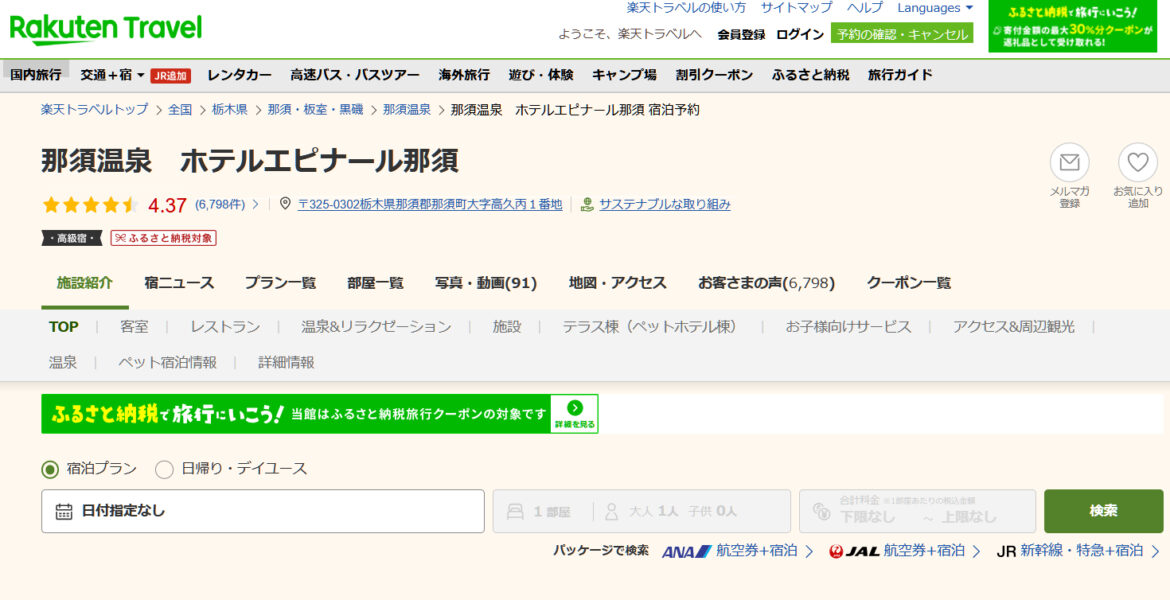Open the サステナブルな取り組み link
Screen dimensions: 1170x600
(x=664, y=204)
